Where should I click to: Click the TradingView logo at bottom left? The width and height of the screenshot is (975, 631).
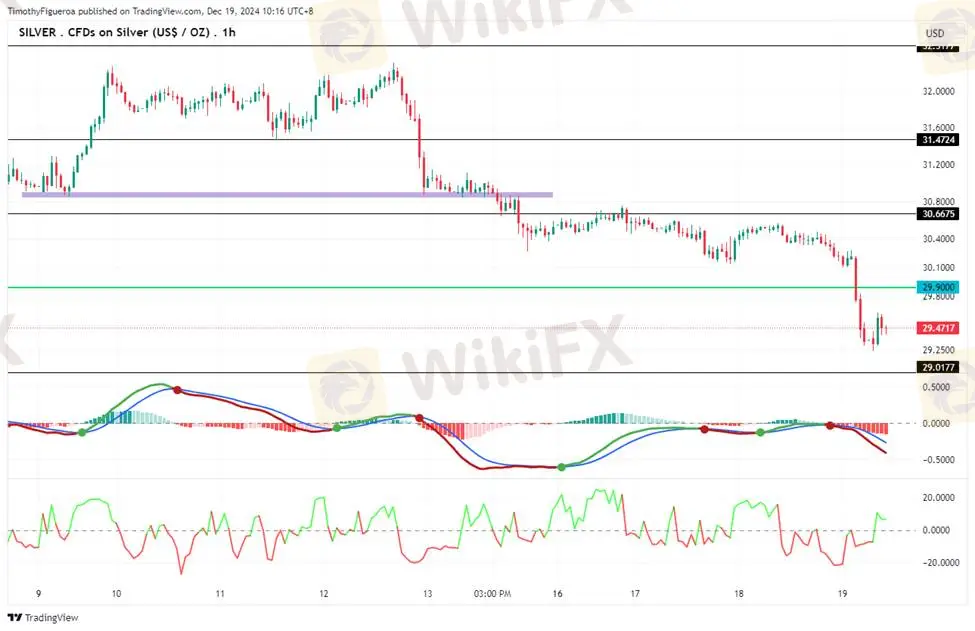click(x=43, y=617)
